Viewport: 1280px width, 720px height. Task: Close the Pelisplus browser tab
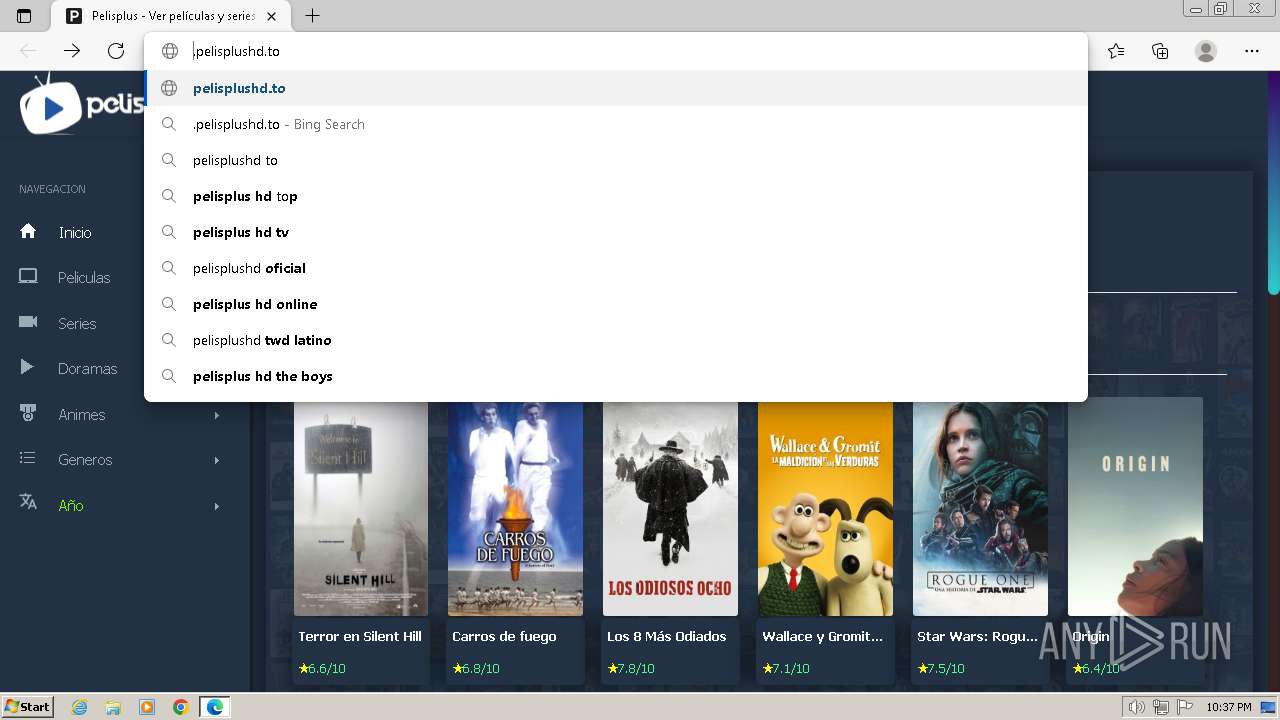pyautogui.click(x=271, y=16)
